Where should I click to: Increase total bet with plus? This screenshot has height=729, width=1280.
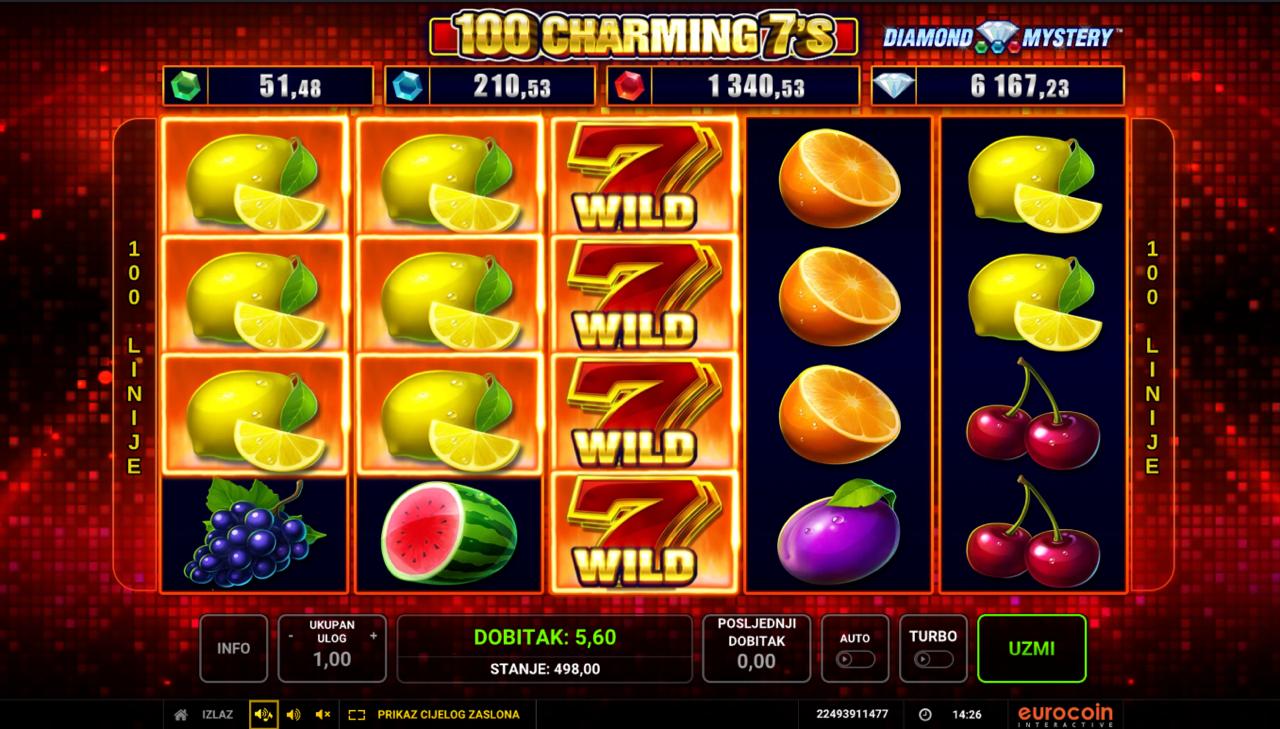pyautogui.click(x=373, y=635)
